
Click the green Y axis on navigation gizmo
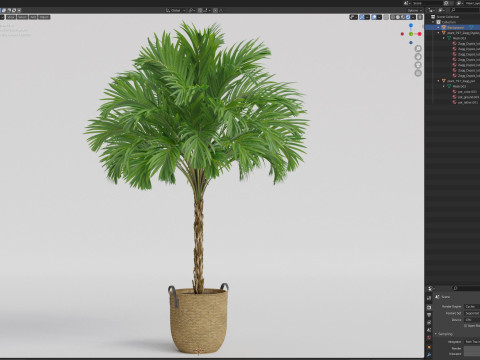point(411,34)
